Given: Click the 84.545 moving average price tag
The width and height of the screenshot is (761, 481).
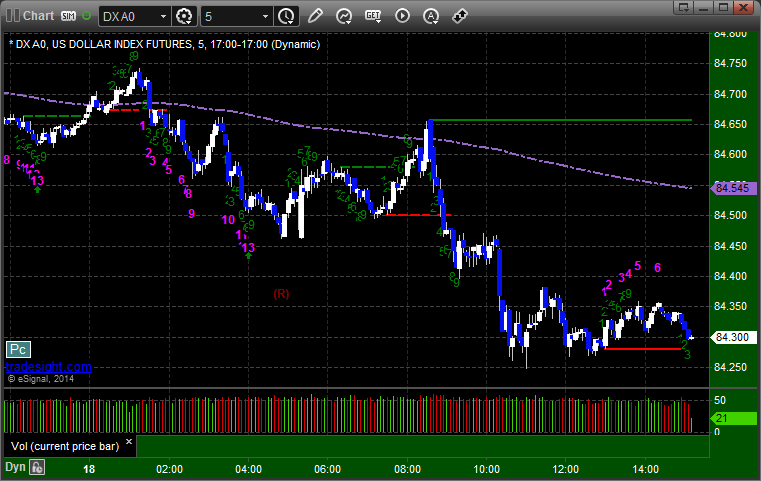Looking at the screenshot, I should pos(732,188).
